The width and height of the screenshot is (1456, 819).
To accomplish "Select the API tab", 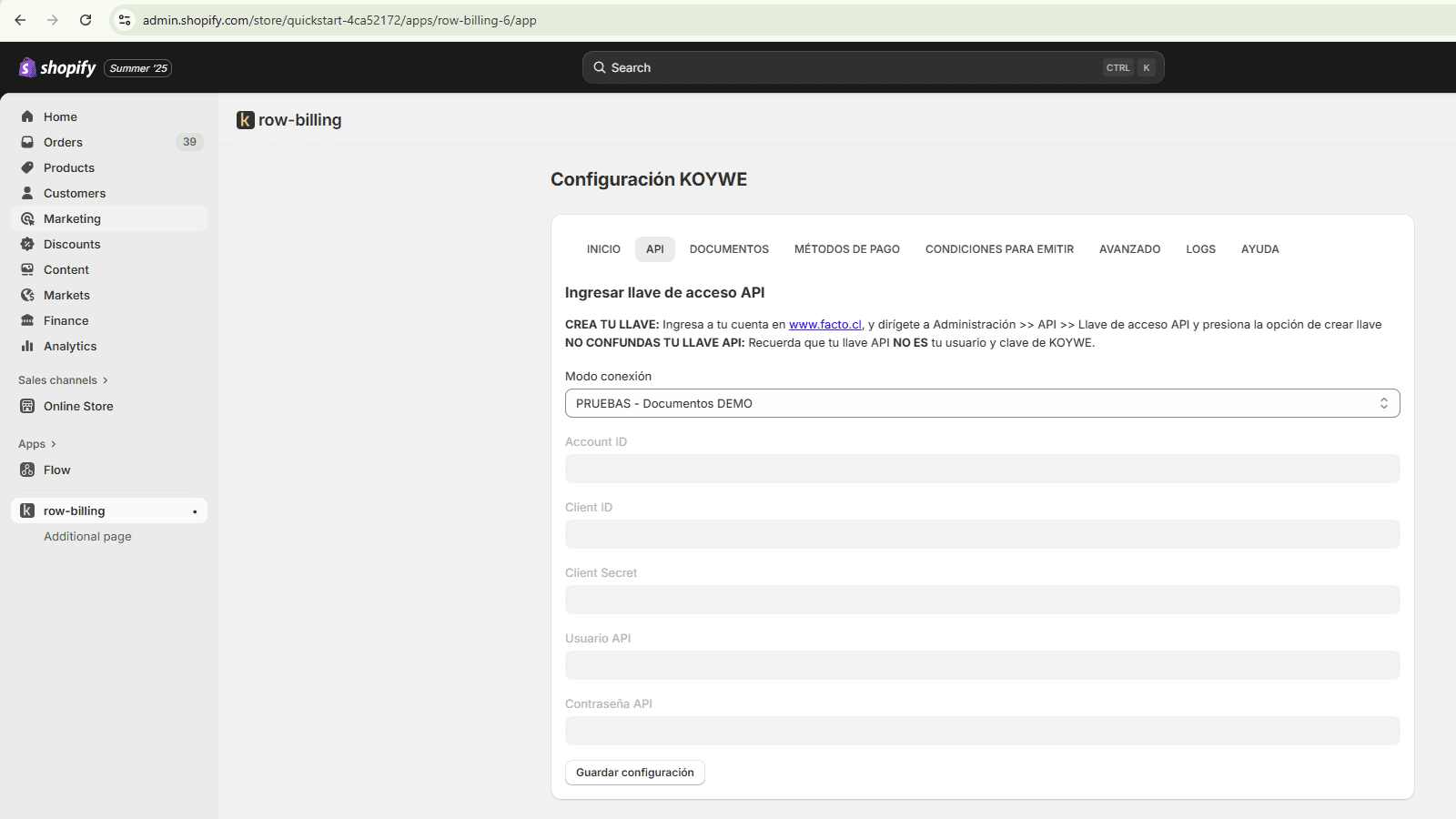I will click(x=655, y=249).
